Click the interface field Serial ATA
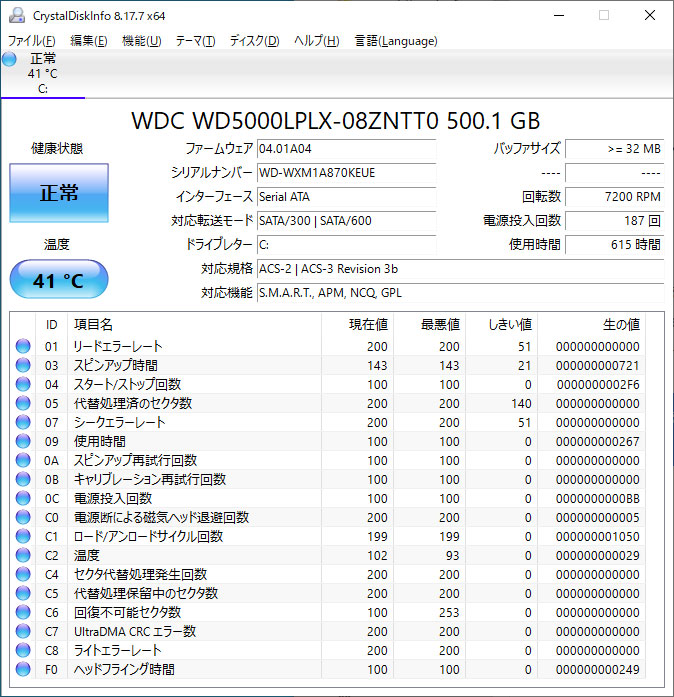This screenshot has height=697, width=674. click(x=346, y=197)
